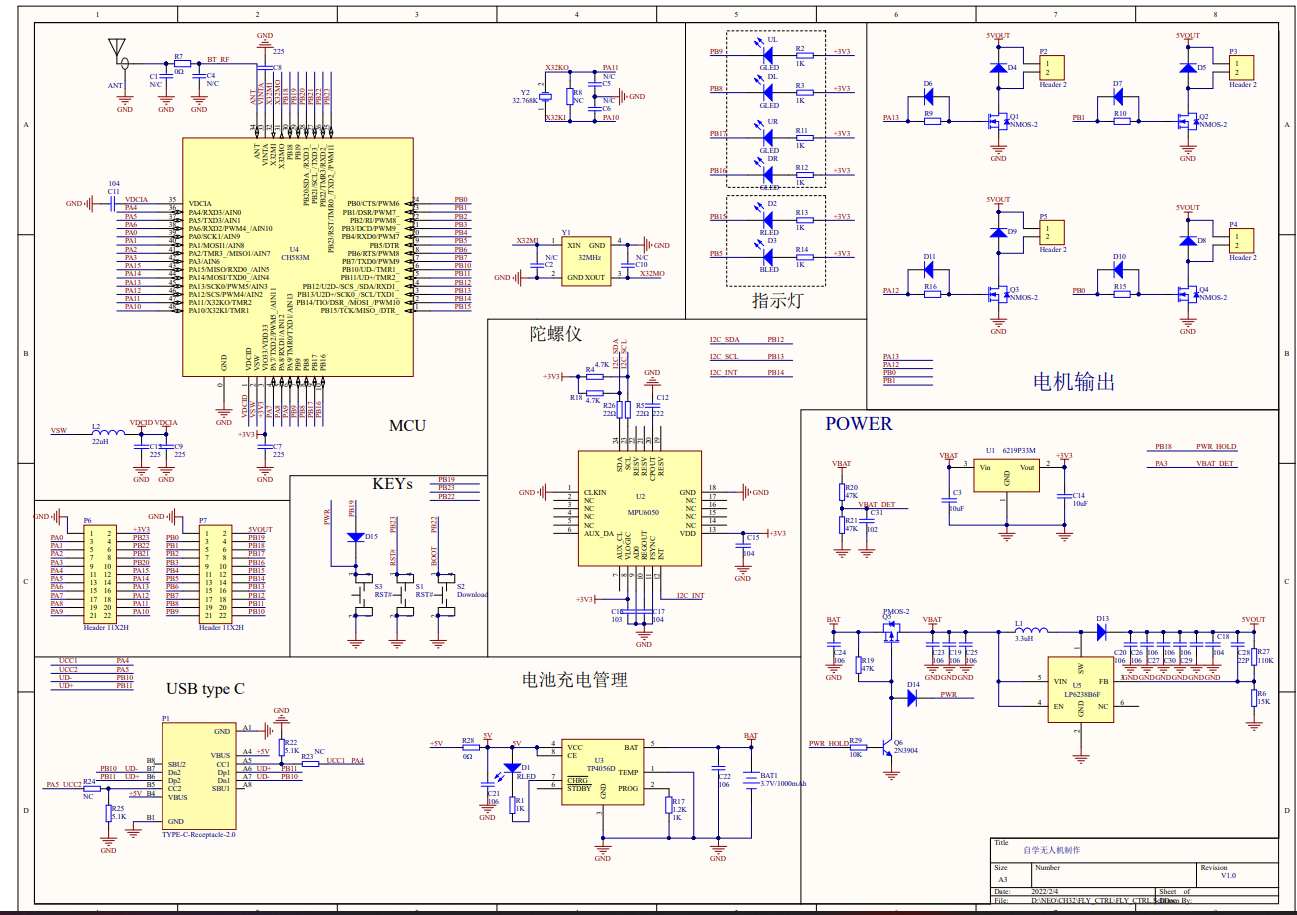Select the LP6238B6F boost converter U5
1297x915 pixels.
click(x=1080, y=687)
